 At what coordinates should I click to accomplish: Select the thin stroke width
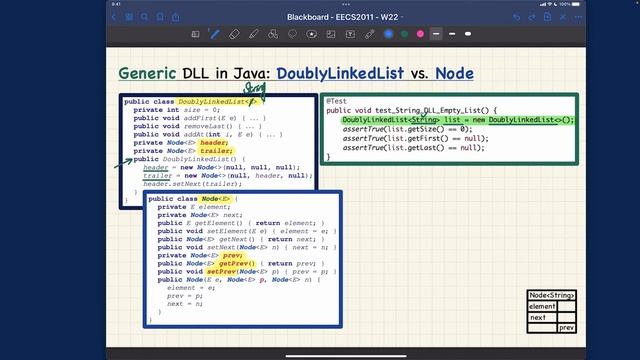pyautogui.click(x=436, y=34)
